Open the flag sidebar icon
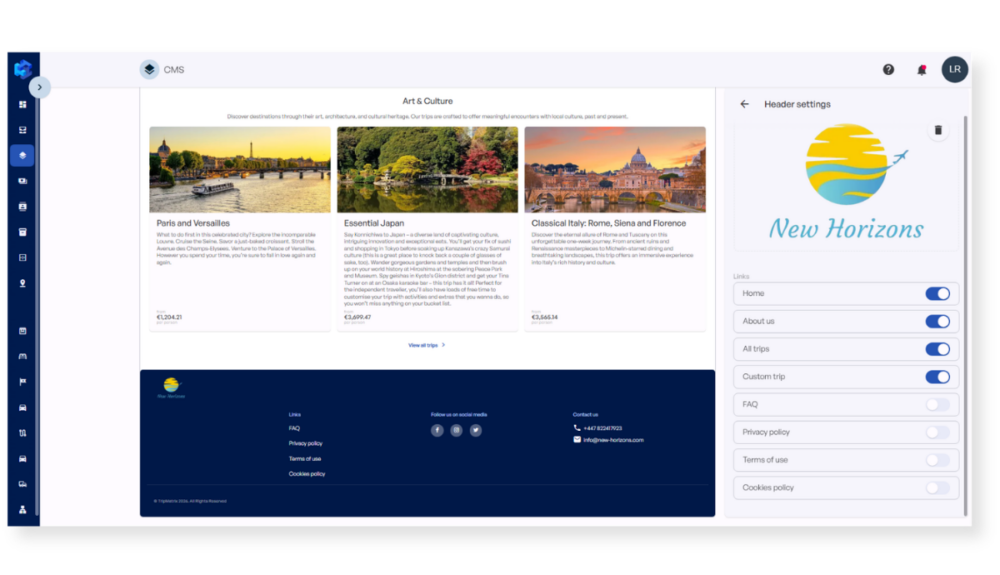The image size is (1000, 575). [22, 382]
